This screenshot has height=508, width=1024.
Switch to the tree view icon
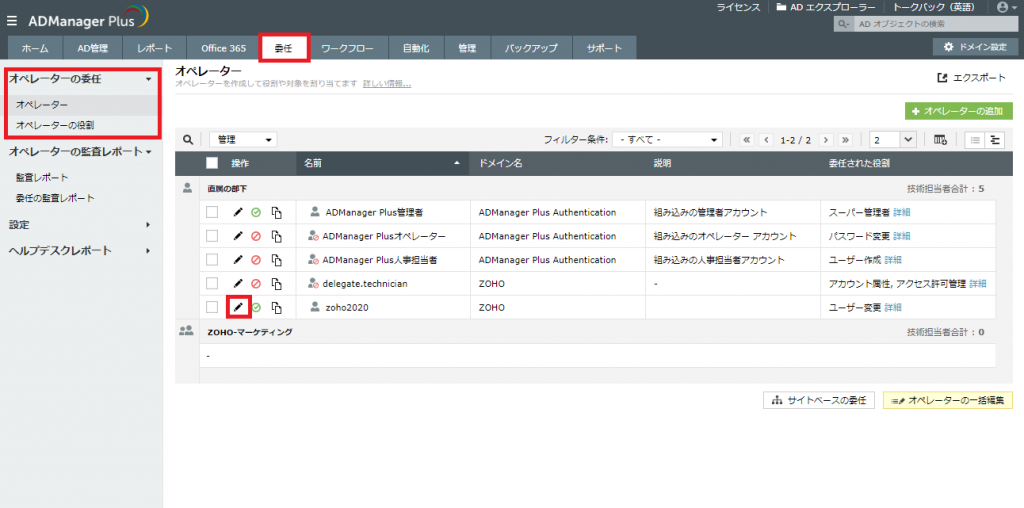click(x=995, y=140)
